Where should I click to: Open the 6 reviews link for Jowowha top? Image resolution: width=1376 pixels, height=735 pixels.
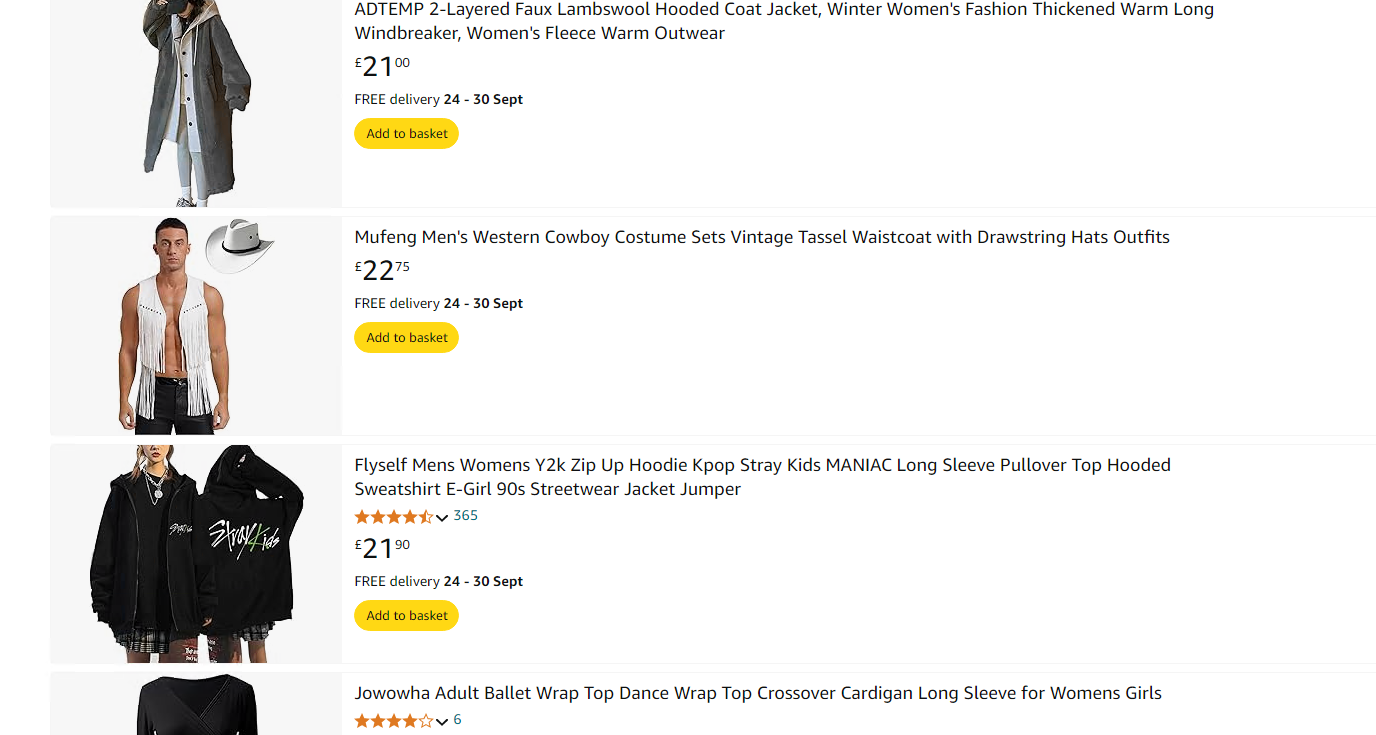(457, 720)
